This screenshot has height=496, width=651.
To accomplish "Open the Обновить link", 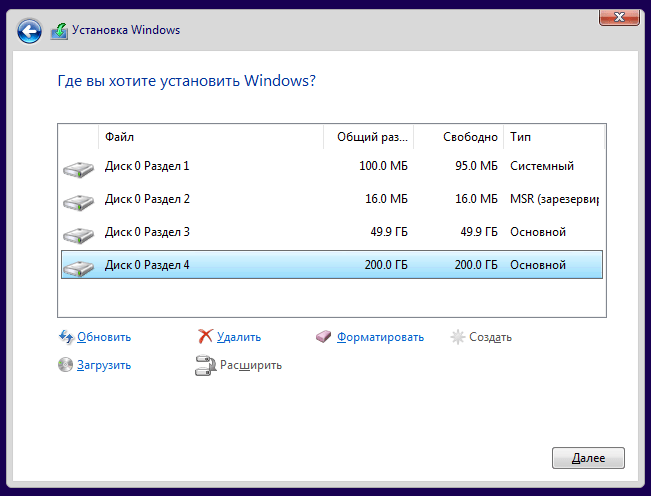I will click(x=104, y=337).
